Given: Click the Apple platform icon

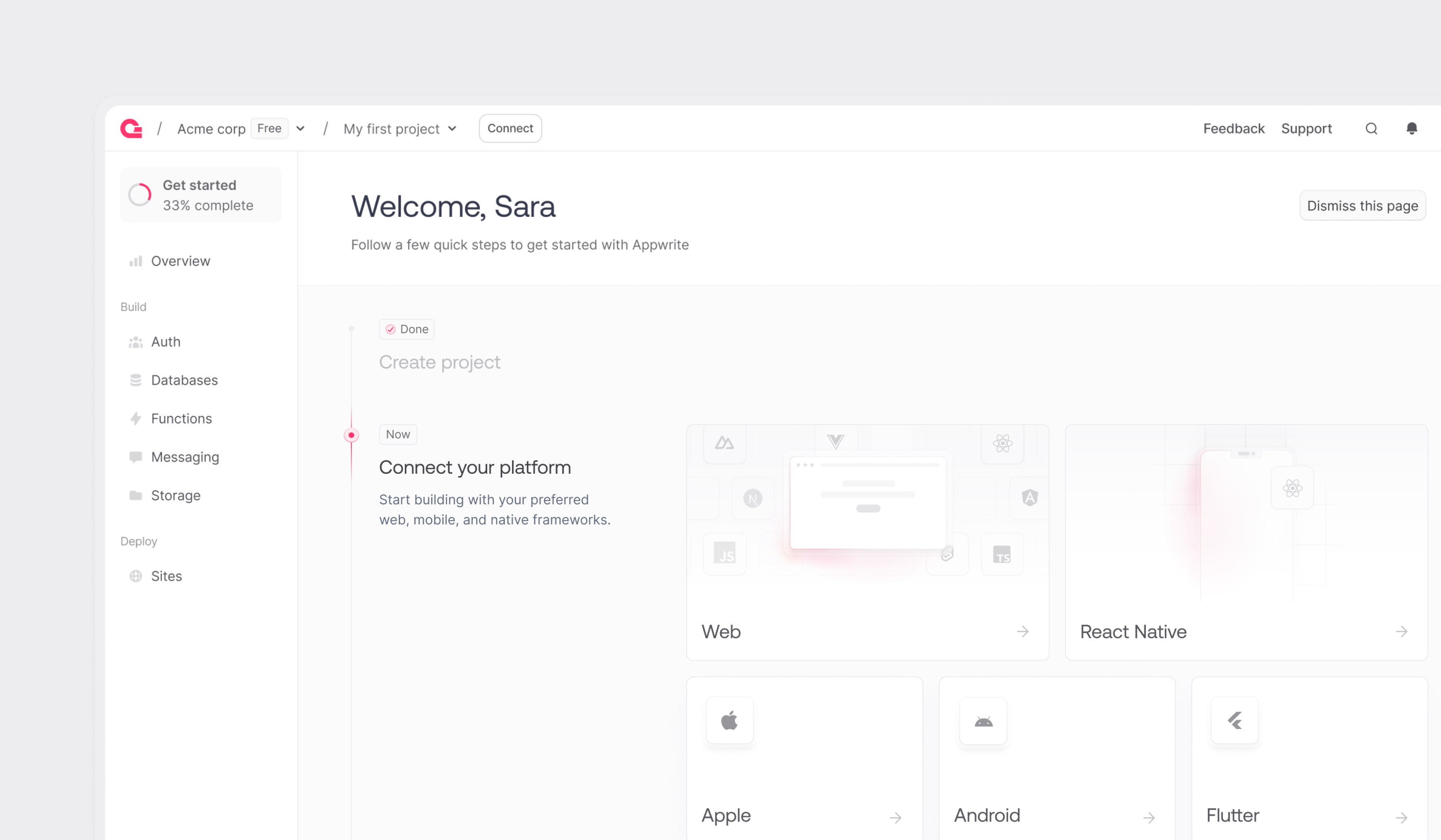Looking at the screenshot, I should 729,721.
